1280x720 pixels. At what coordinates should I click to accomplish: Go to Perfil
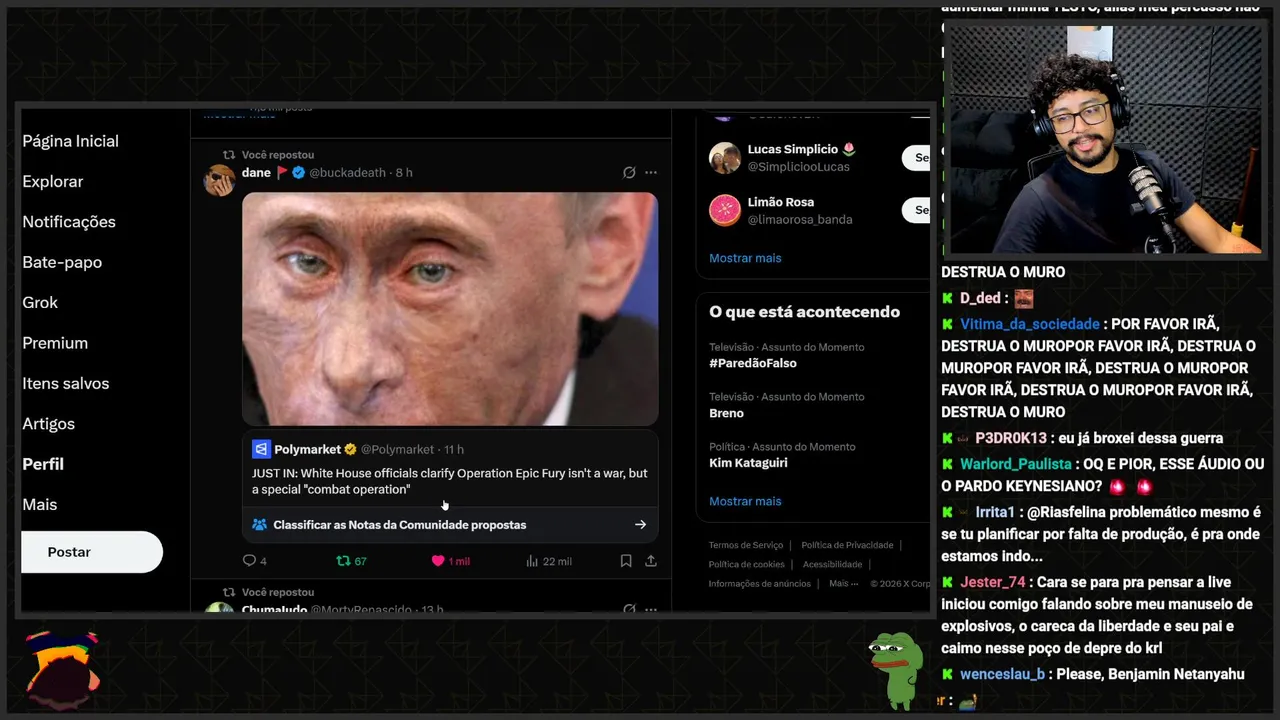[x=43, y=464]
